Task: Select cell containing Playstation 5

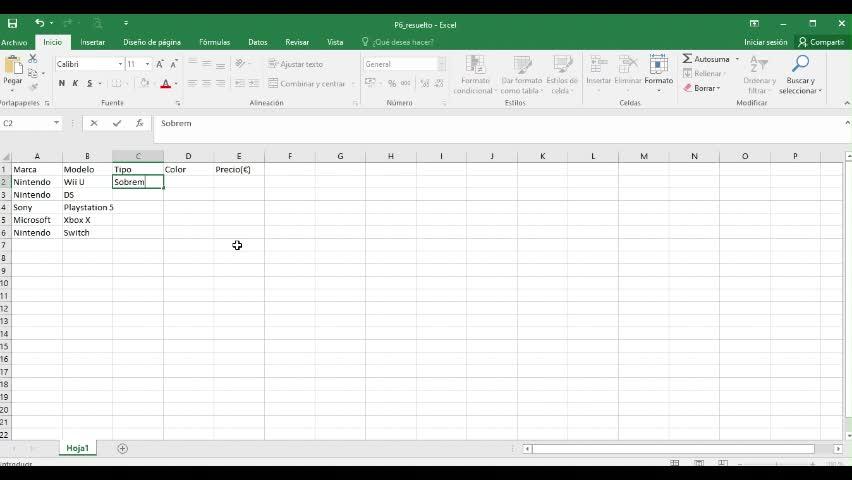Action: coord(87,207)
